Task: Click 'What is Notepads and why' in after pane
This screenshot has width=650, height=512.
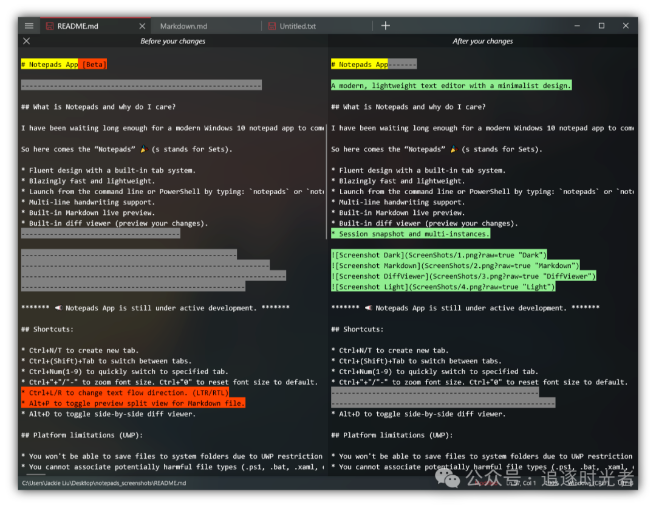Action: click(x=408, y=107)
